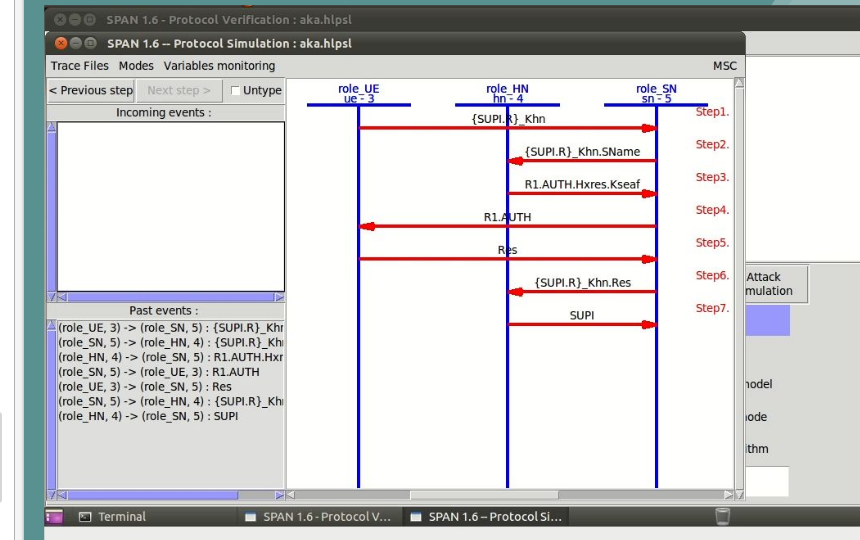Click inside the Incoming events list box

pos(171,207)
